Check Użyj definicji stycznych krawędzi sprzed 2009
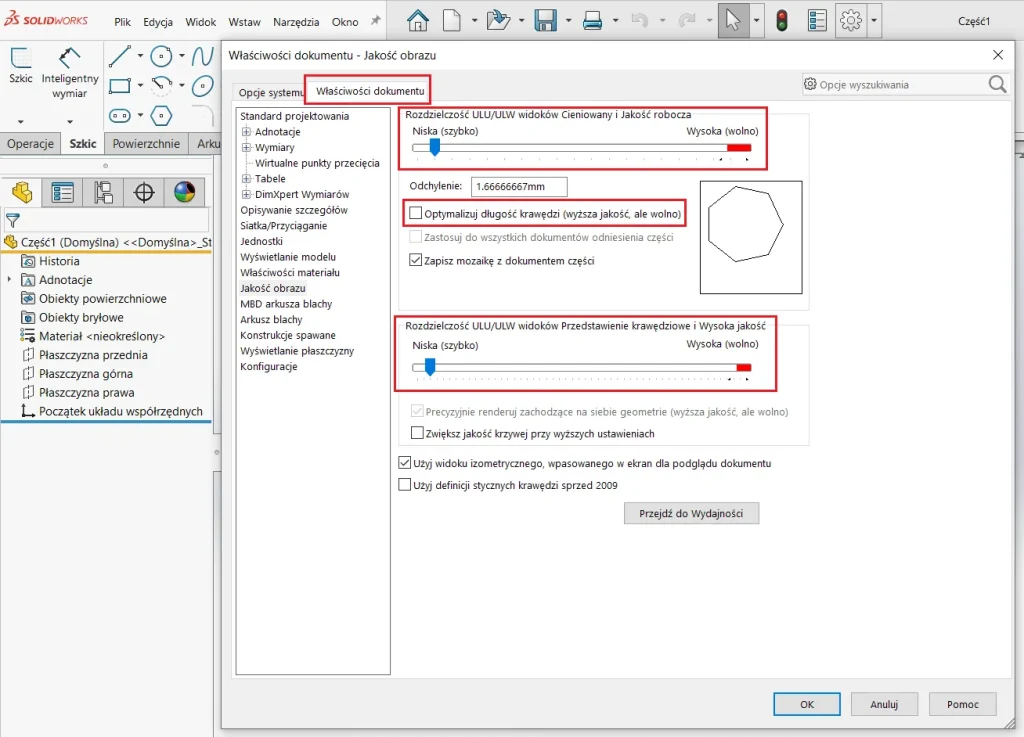Screen dimensions: 1024x737 (x=404, y=484)
